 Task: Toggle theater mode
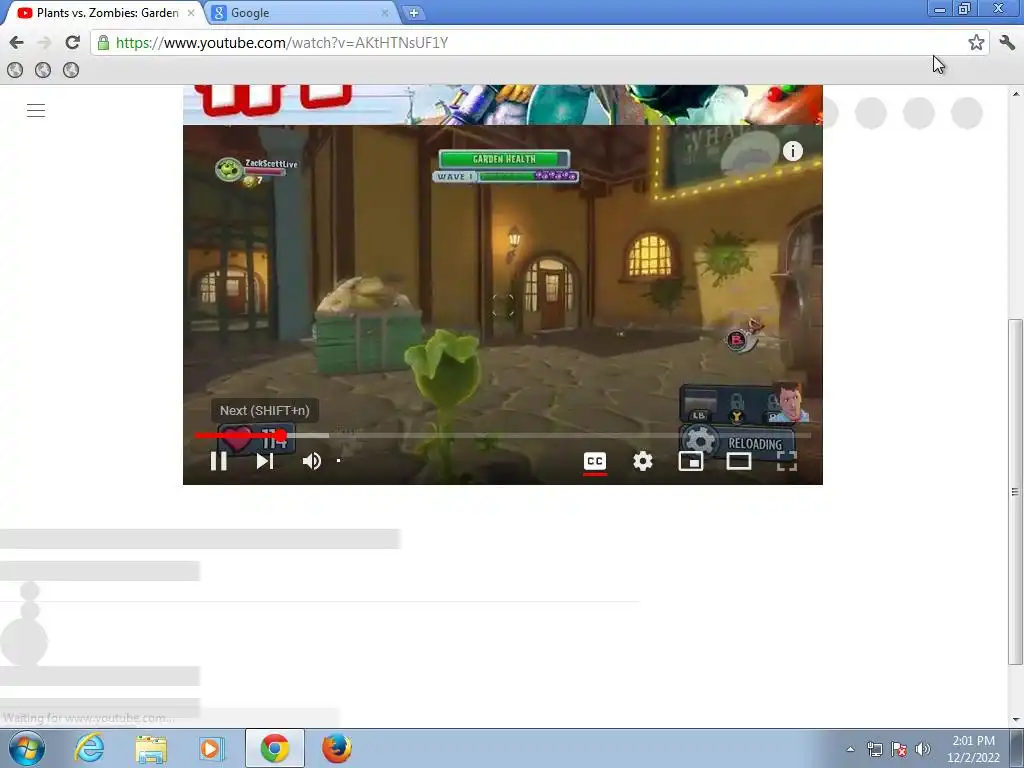tap(739, 461)
